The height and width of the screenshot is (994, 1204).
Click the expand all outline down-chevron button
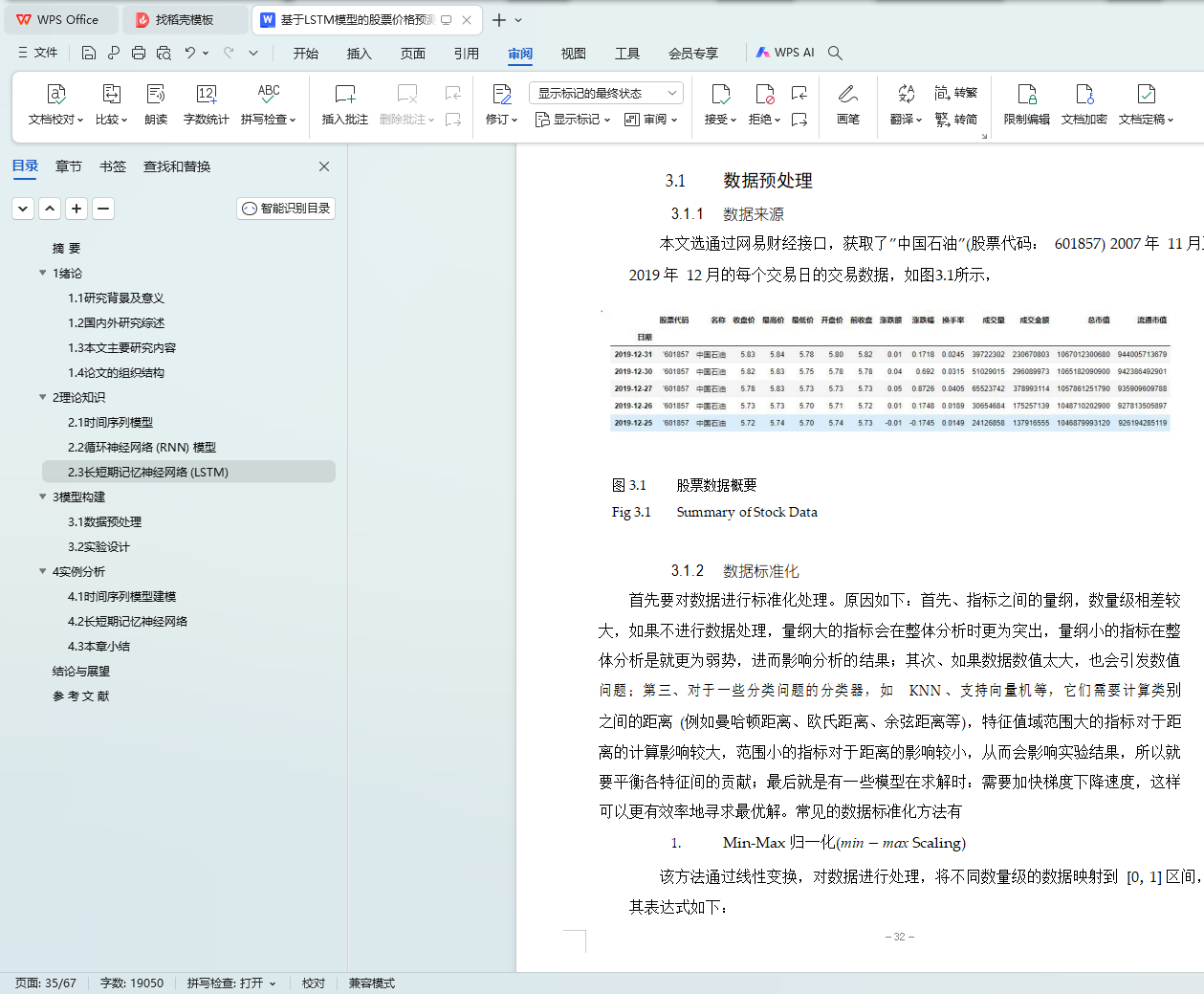[x=23, y=208]
